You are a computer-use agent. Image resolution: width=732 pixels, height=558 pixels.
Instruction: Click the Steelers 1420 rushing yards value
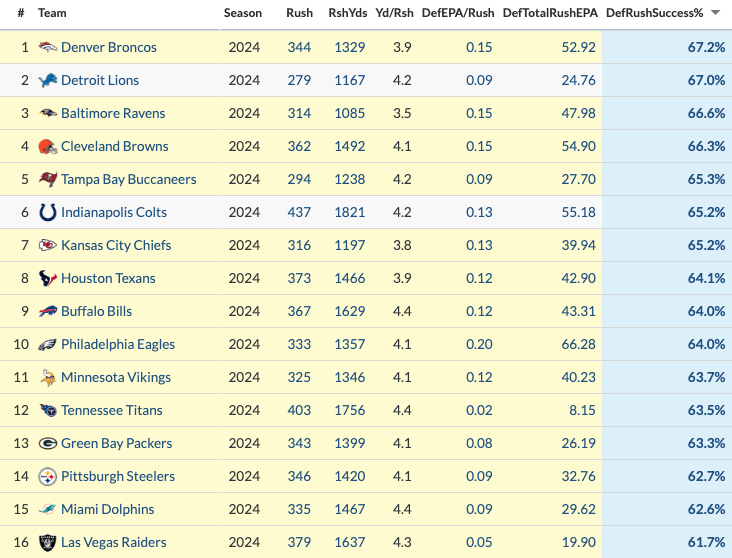(x=350, y=477)
